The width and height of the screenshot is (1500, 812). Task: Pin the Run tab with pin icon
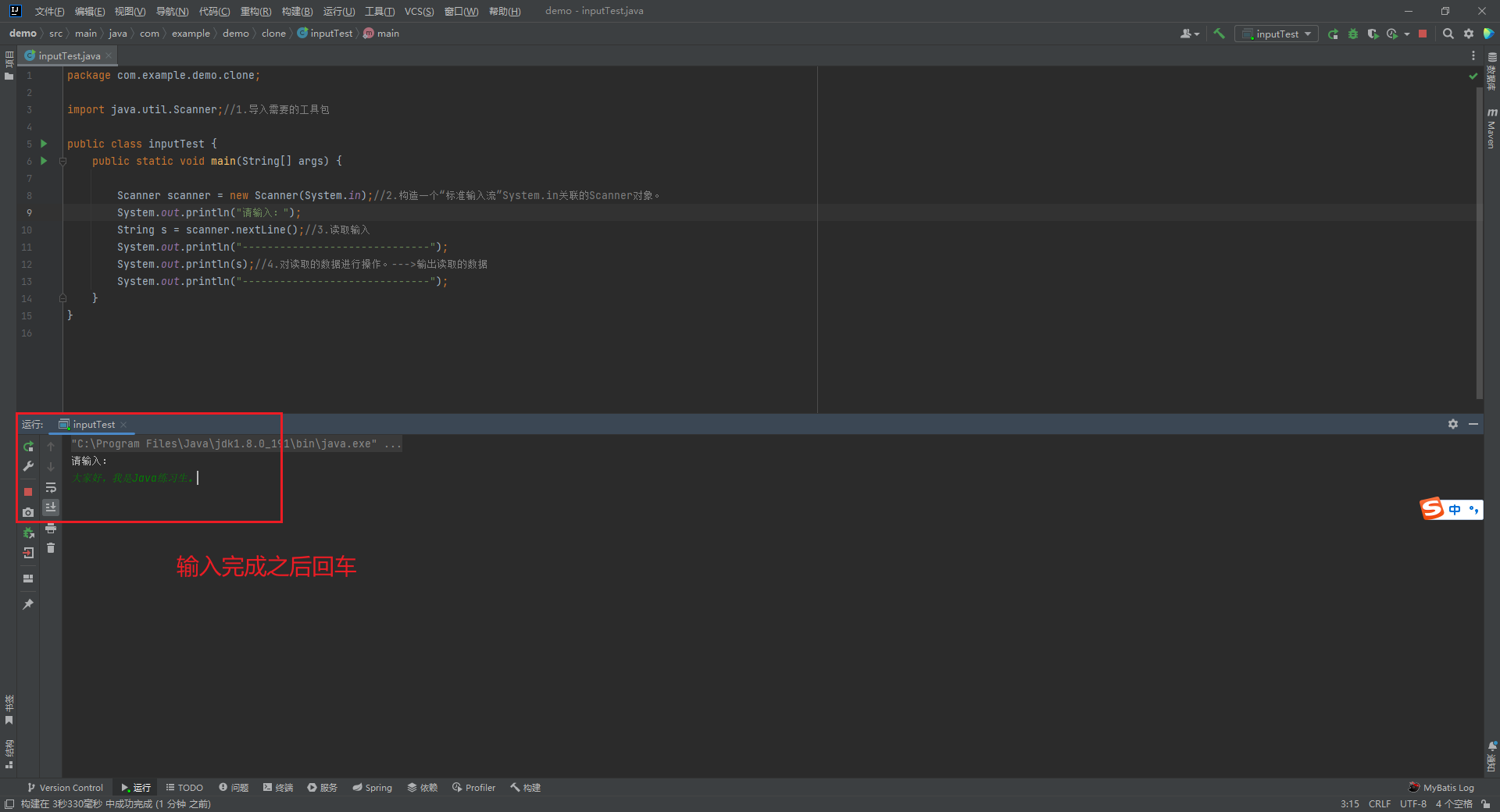28,604
